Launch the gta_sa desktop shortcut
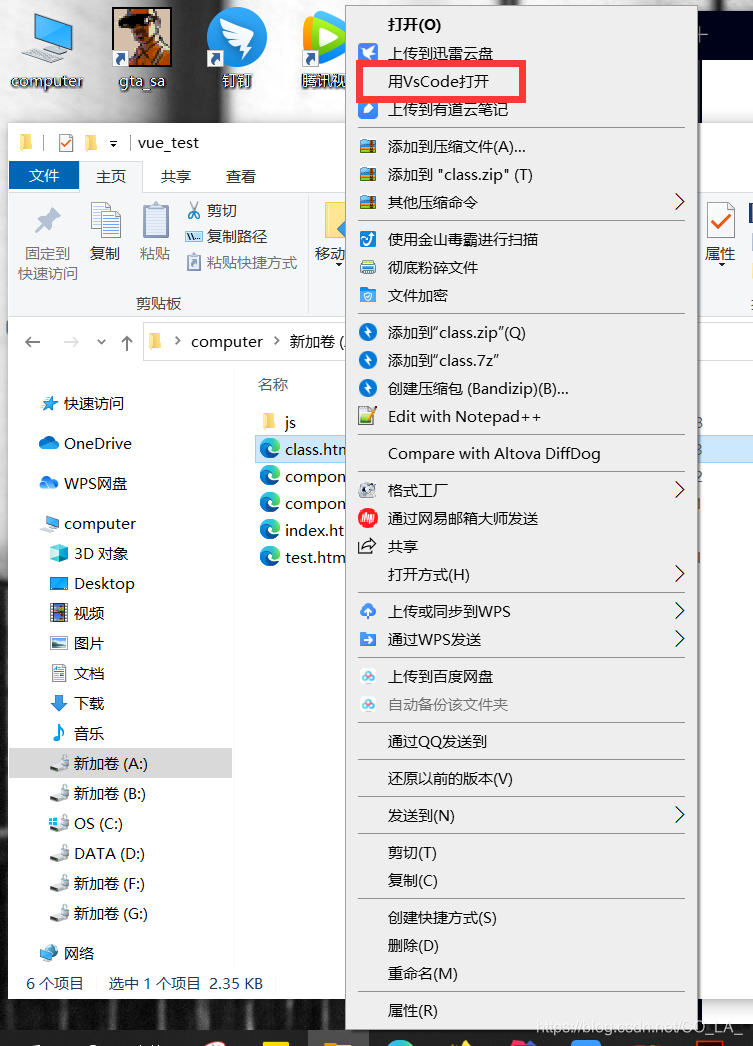The height and width of the screenshot is (1046, 753). [141, 50]
